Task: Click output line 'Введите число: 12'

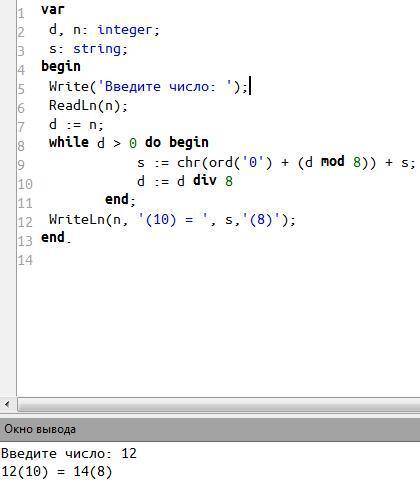Action: coord(69,454)
